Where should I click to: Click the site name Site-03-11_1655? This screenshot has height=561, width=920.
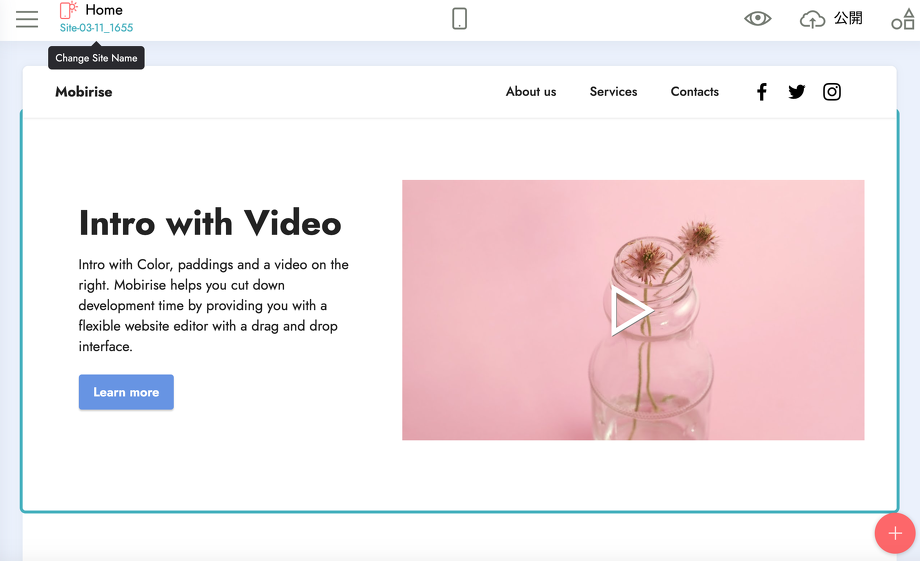[96, 28]
